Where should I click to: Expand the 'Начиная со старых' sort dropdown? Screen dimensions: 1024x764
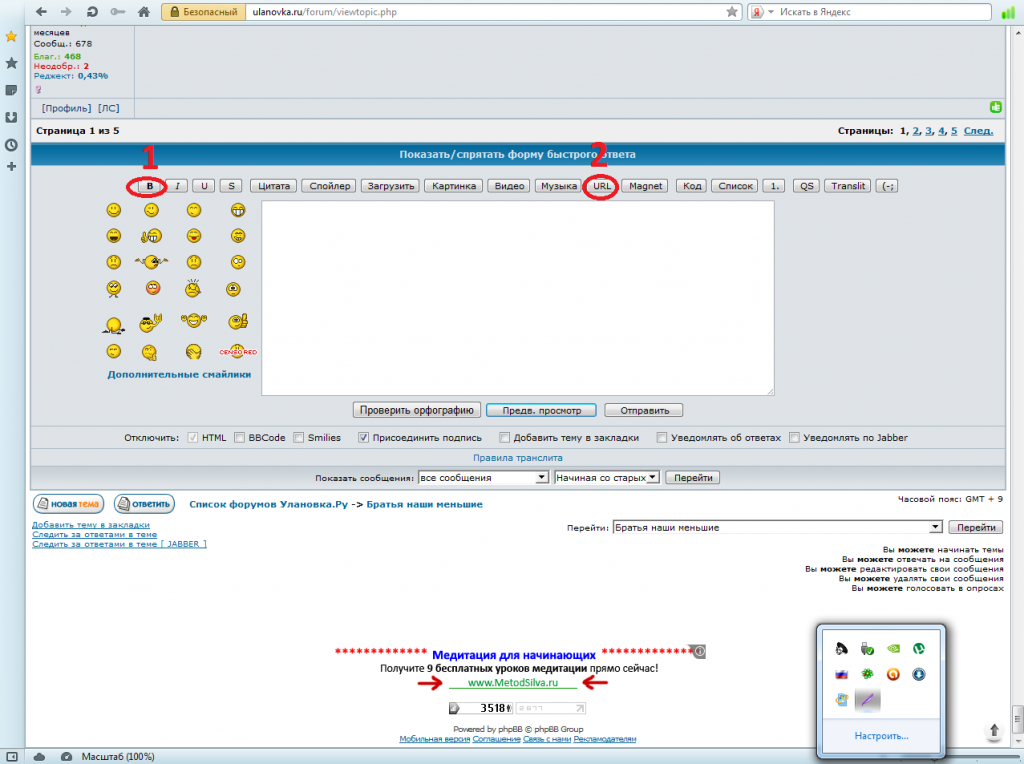coord(606,478)
